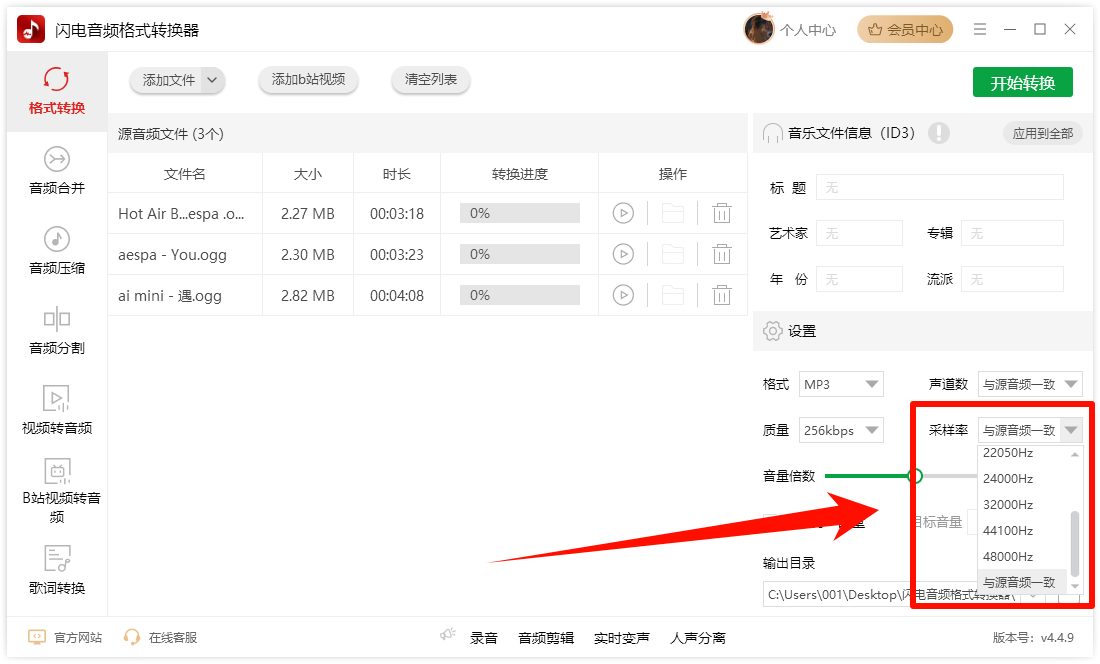Open the 质量 256kbps dropdown
This screenshot has height=664, width=1100.
[841, 429]
